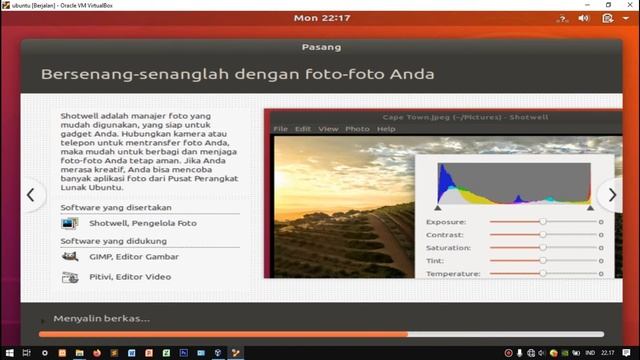Open Excel from the taskbar

(166, 353)
